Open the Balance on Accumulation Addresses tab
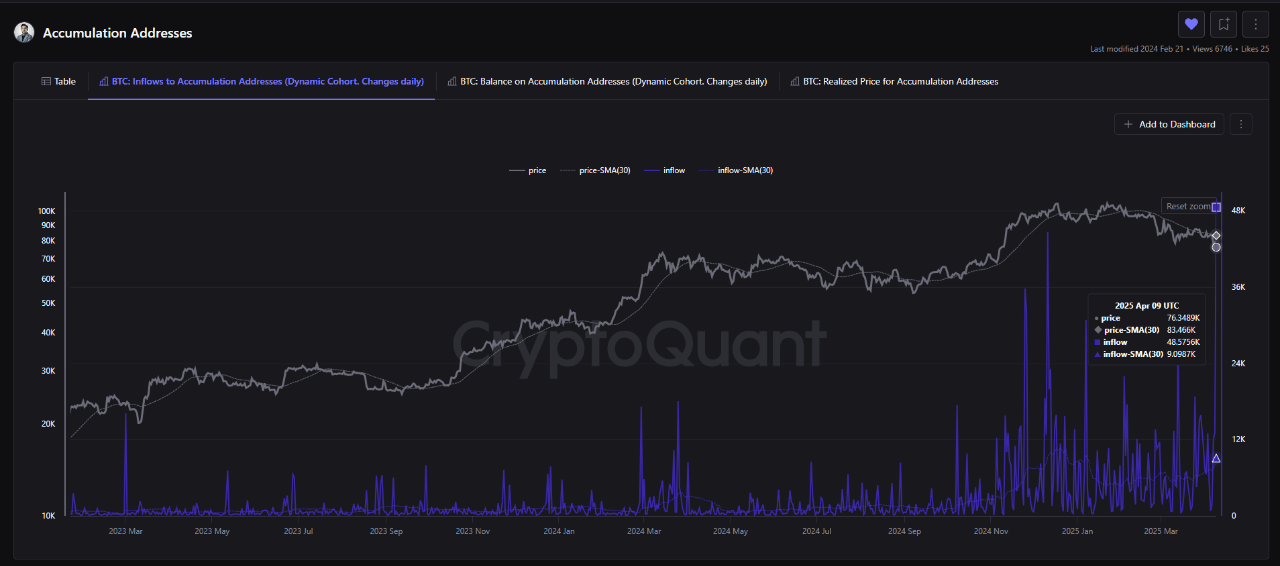Screen dimensions: 1280x566 (607, 82)
